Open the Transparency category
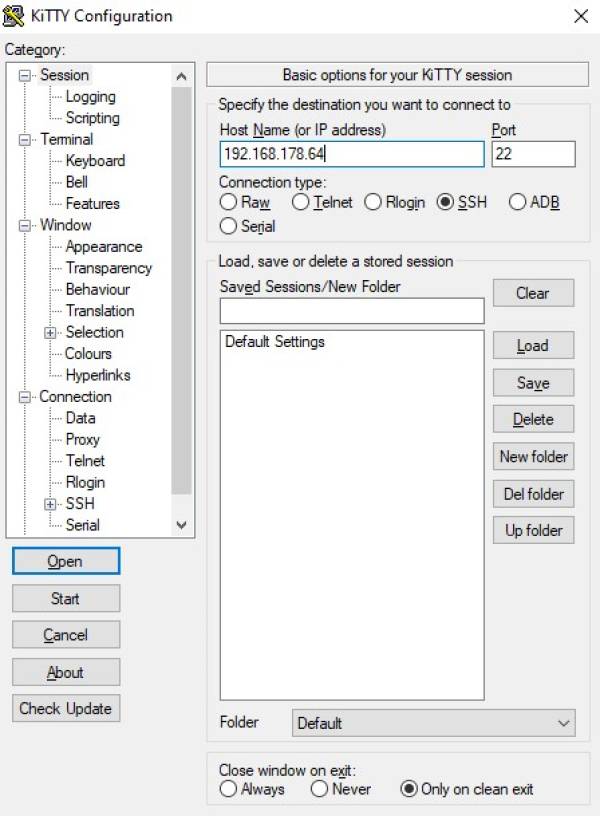This screenshot has height=816, width=600. pos(109,268)
